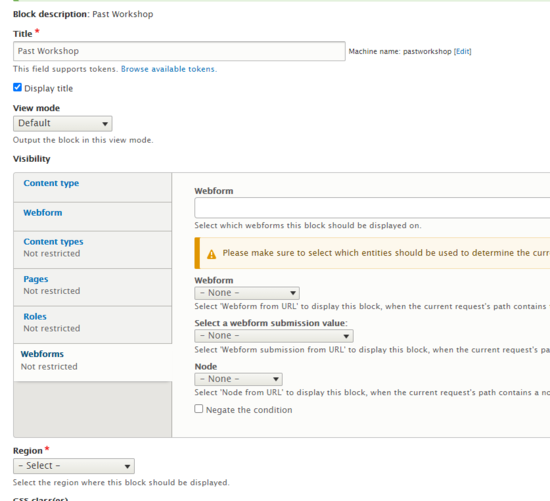Click the 'Output the block in this view mode' text

click(x=83, y=140)
